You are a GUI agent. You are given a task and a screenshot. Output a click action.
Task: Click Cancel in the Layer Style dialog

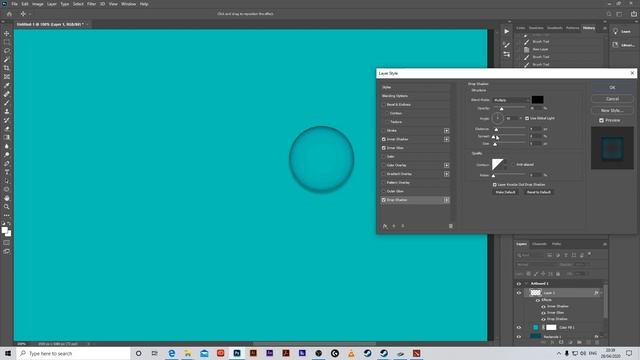tap(612, 99)
